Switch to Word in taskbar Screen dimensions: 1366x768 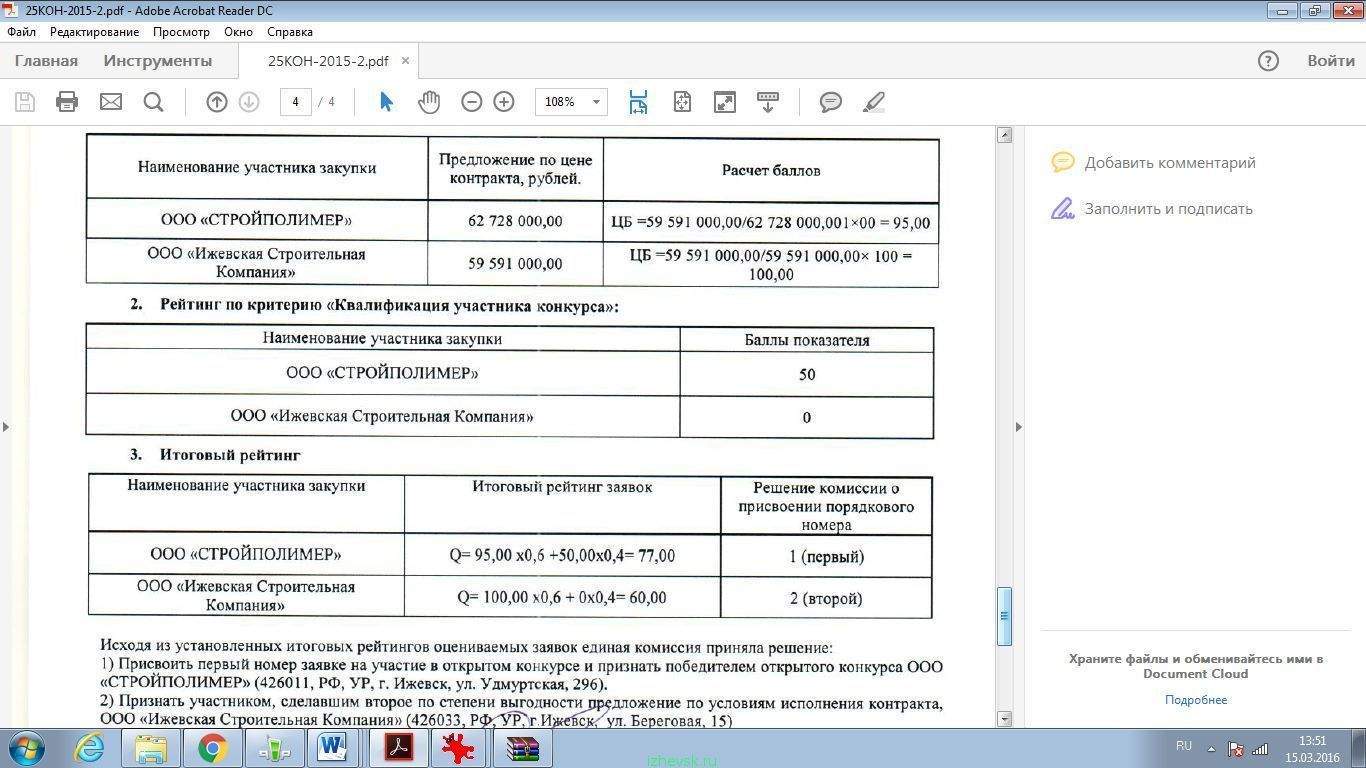tap(332, 748)
